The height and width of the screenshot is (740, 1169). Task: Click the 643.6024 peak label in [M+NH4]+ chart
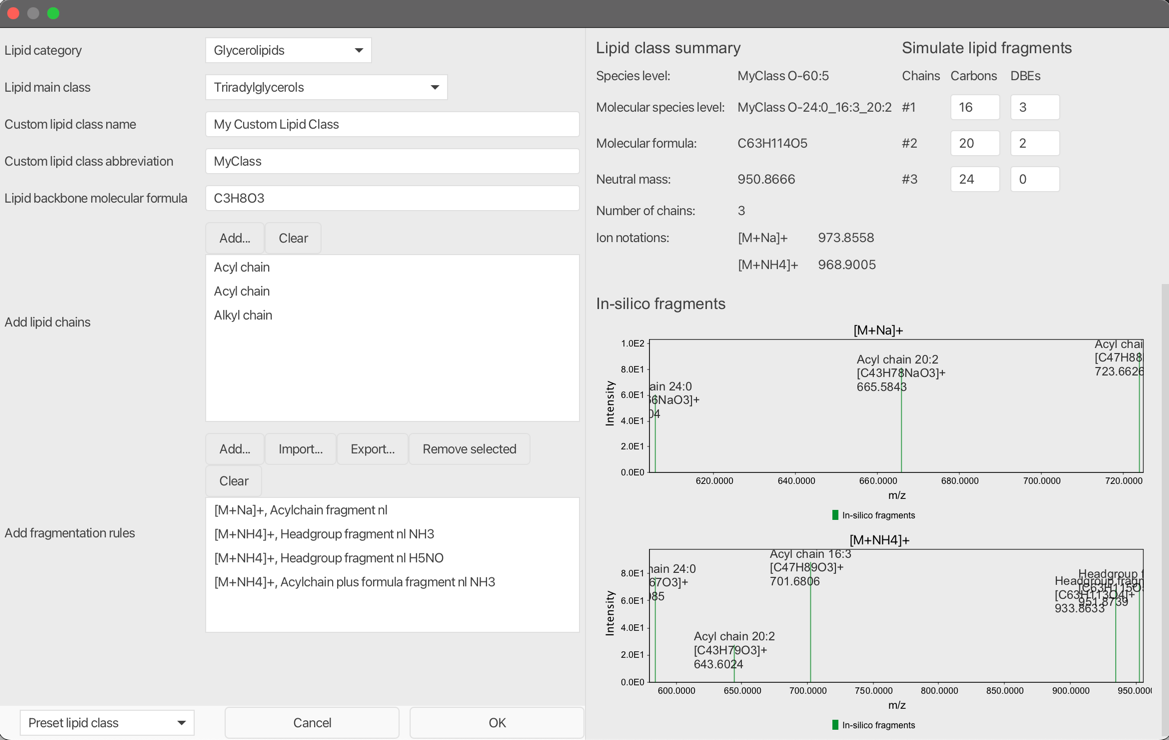pyautogui.click(x=719, y=664)
